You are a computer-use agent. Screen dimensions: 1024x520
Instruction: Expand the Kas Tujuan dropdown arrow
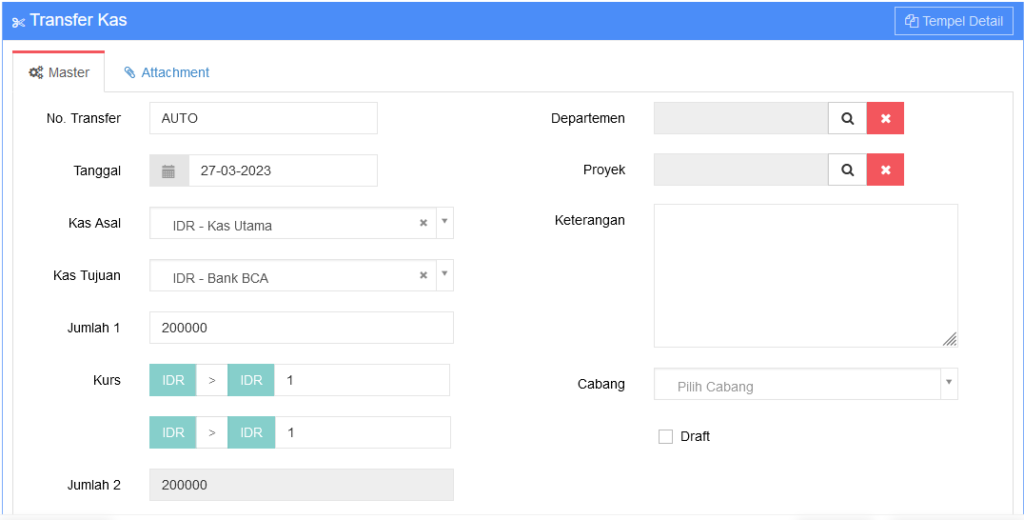[444, 275]
